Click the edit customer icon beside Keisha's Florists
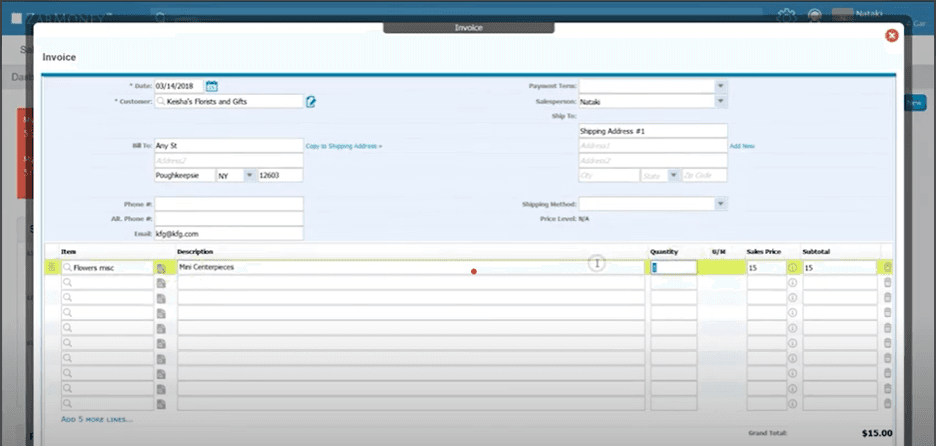This screenshot has width=936, height=446. pyautogui.click(x=311, y=101)
